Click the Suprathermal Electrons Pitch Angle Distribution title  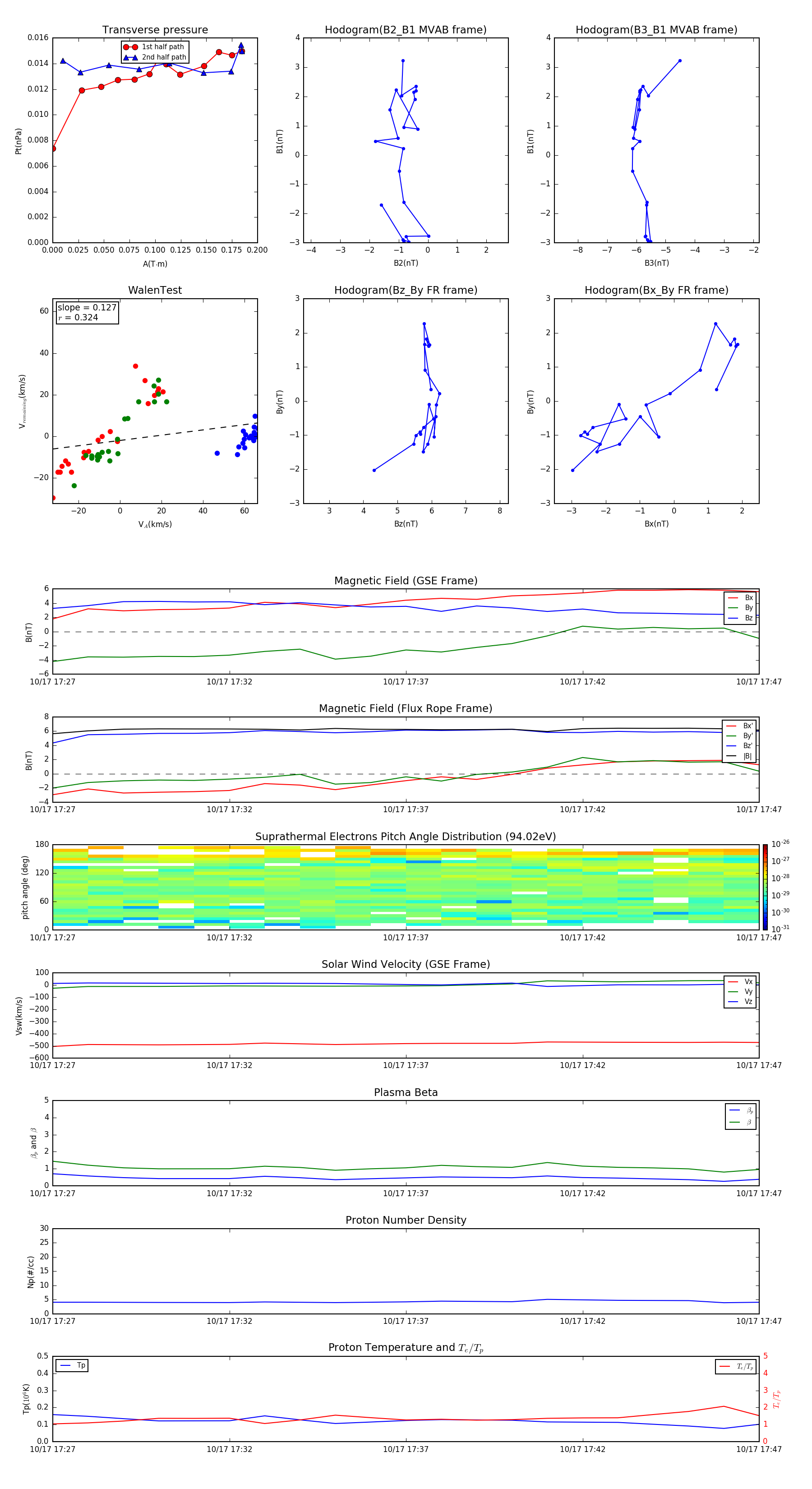(406, 837)
